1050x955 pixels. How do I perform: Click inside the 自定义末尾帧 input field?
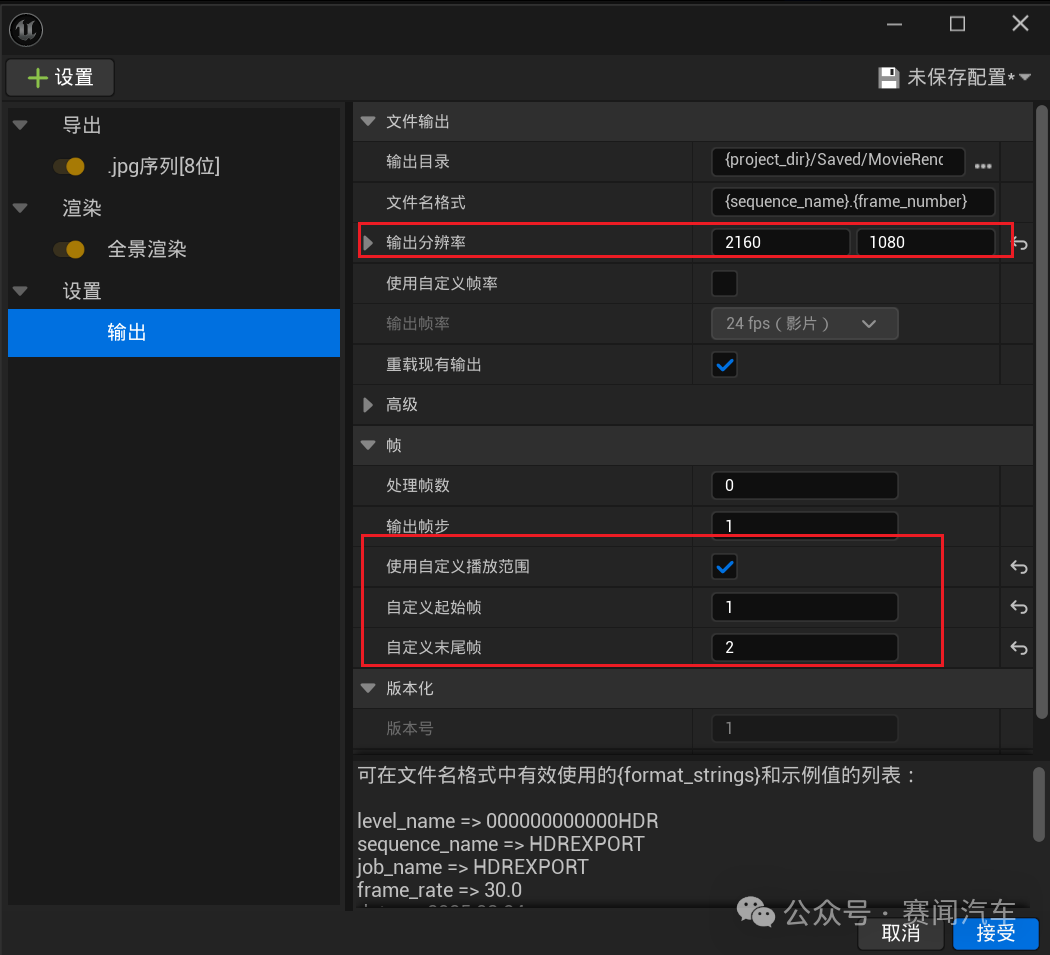[x=803, y=647]
